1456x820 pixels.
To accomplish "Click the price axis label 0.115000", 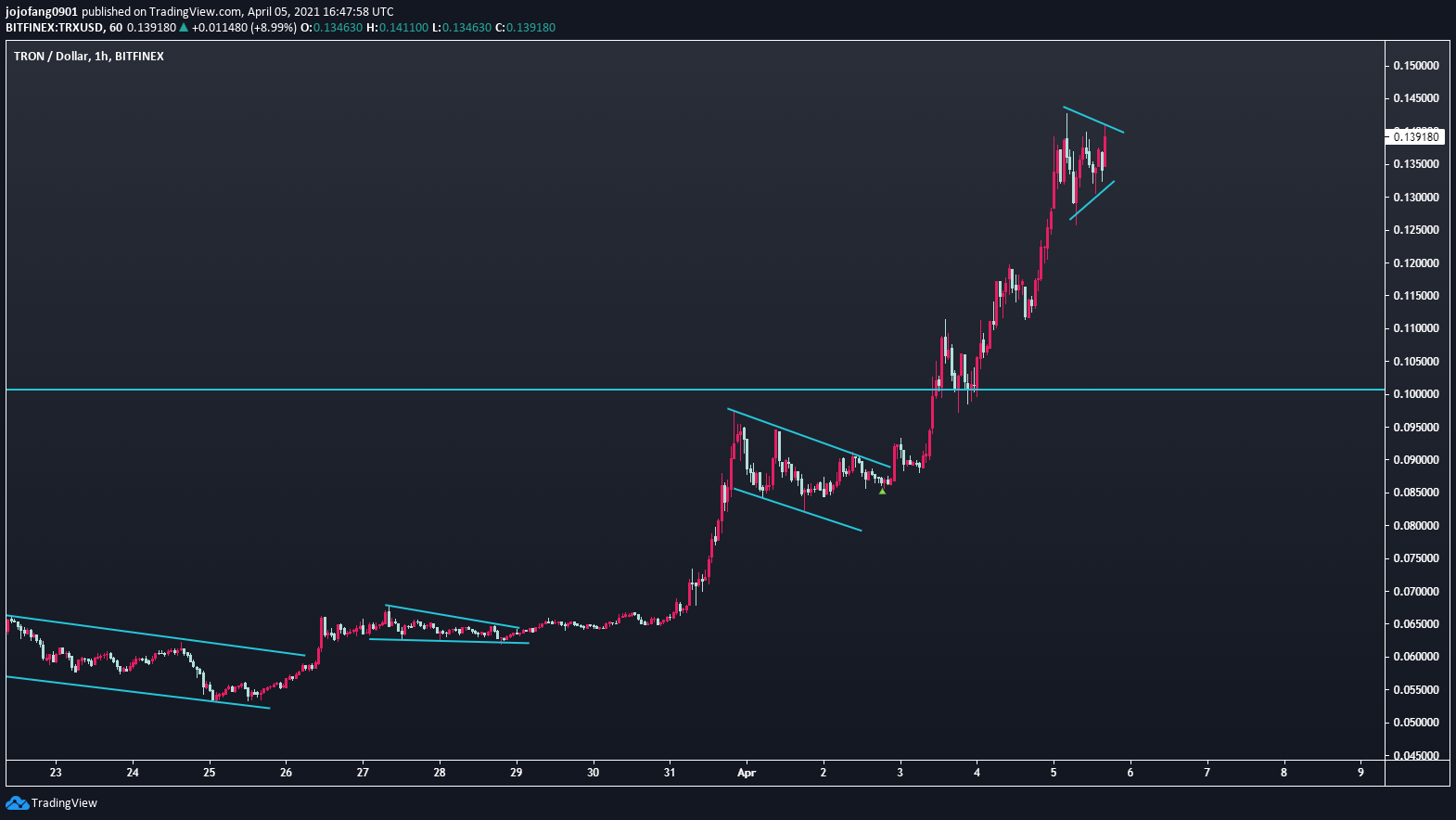I will click(1416, 296).
